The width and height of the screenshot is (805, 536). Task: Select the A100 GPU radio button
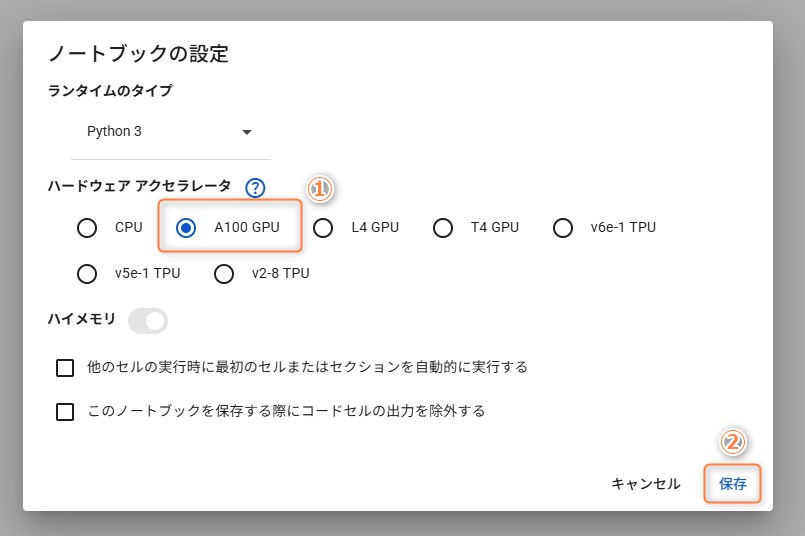(x=185, y=227)
